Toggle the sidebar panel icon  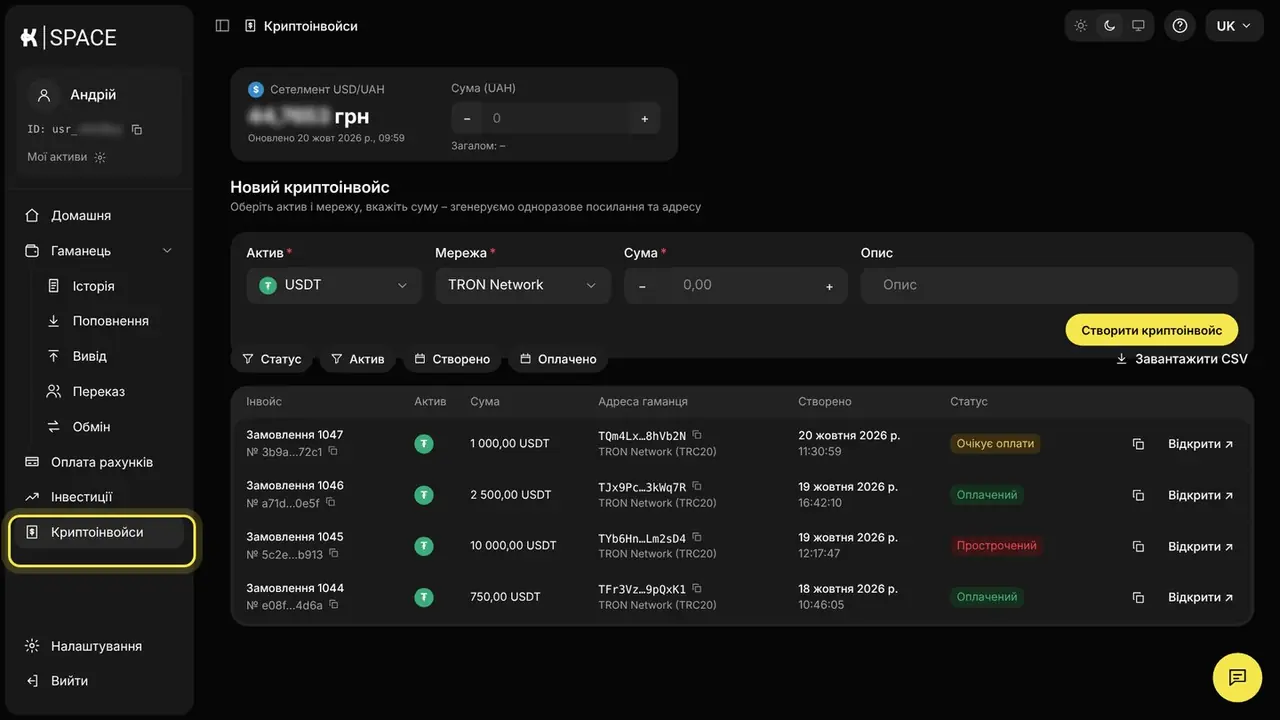[222, 26]
